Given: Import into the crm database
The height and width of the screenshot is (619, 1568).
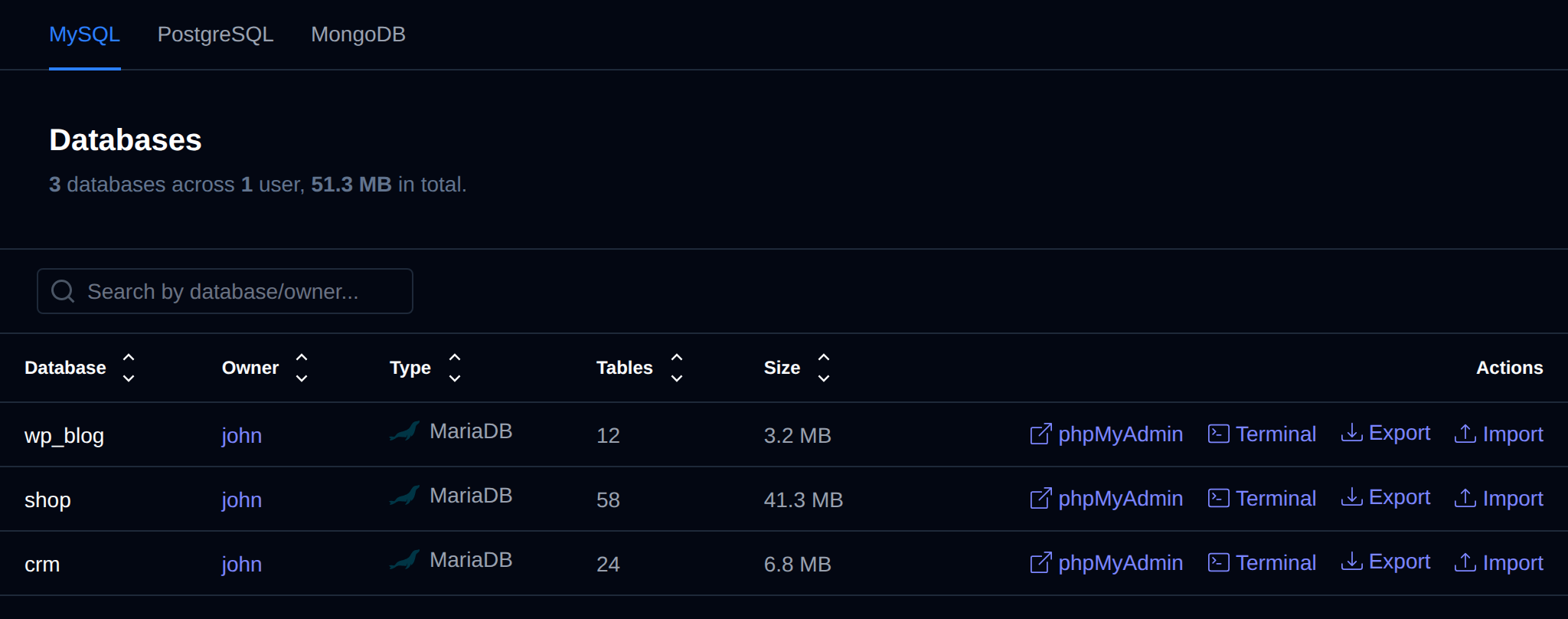Looking at the screenshot, I should pos(1498,563).
